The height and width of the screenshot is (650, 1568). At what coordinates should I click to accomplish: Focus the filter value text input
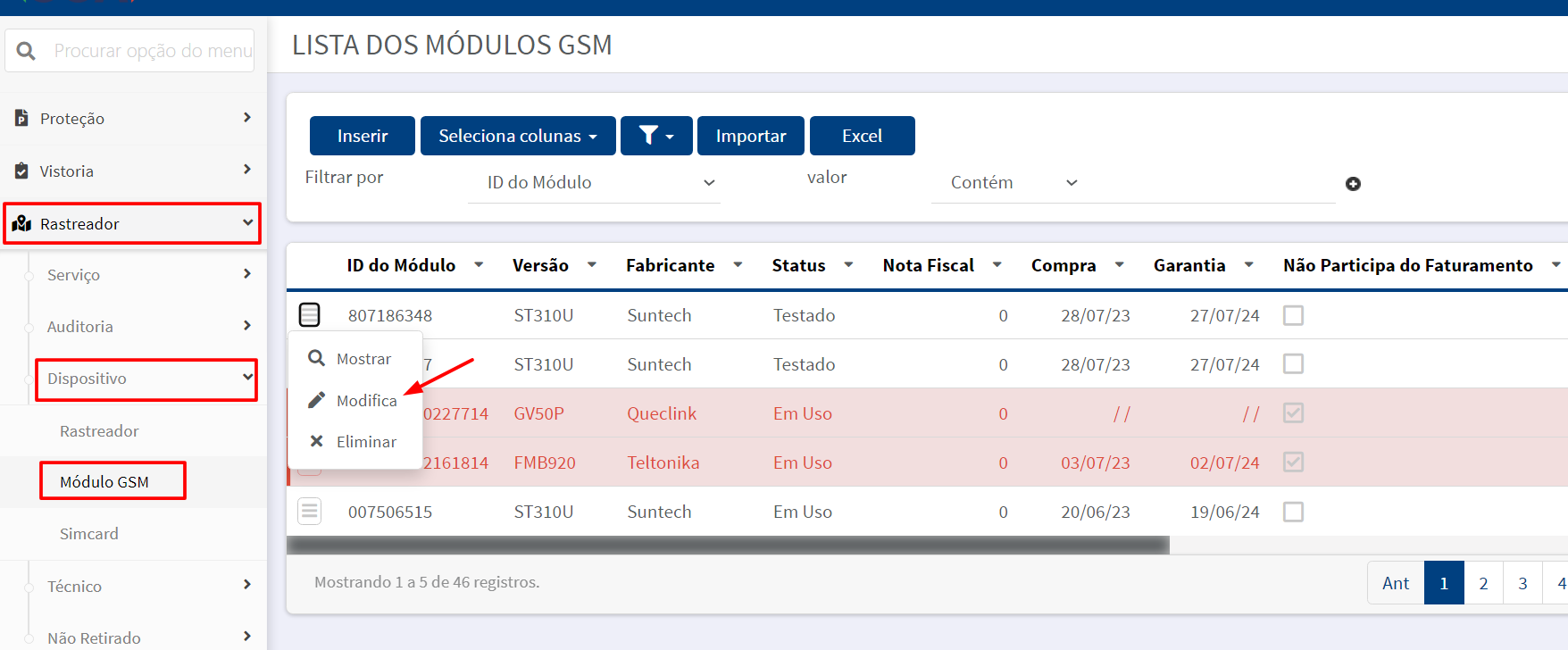tap(1214, 183)
